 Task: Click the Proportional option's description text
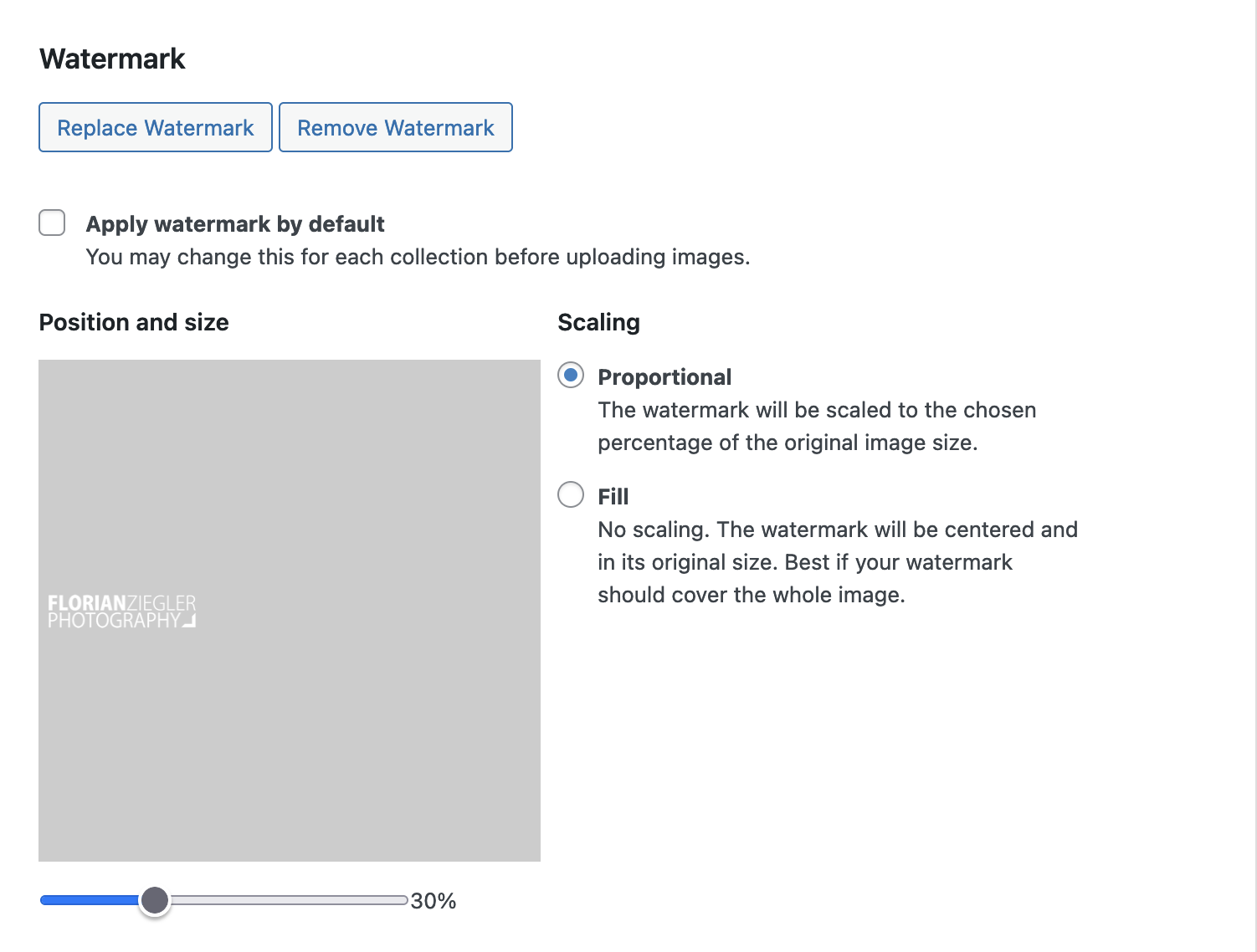pos(817,426)
